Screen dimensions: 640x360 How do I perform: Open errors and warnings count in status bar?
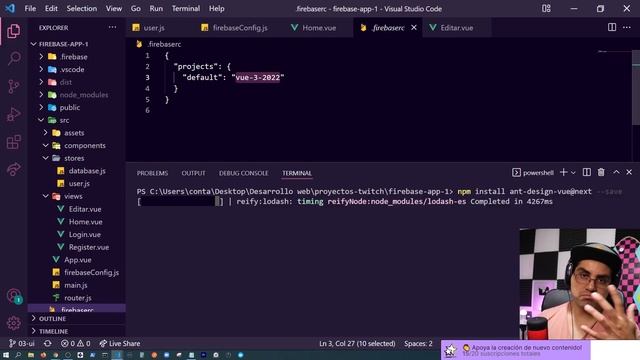click(76, 343)
